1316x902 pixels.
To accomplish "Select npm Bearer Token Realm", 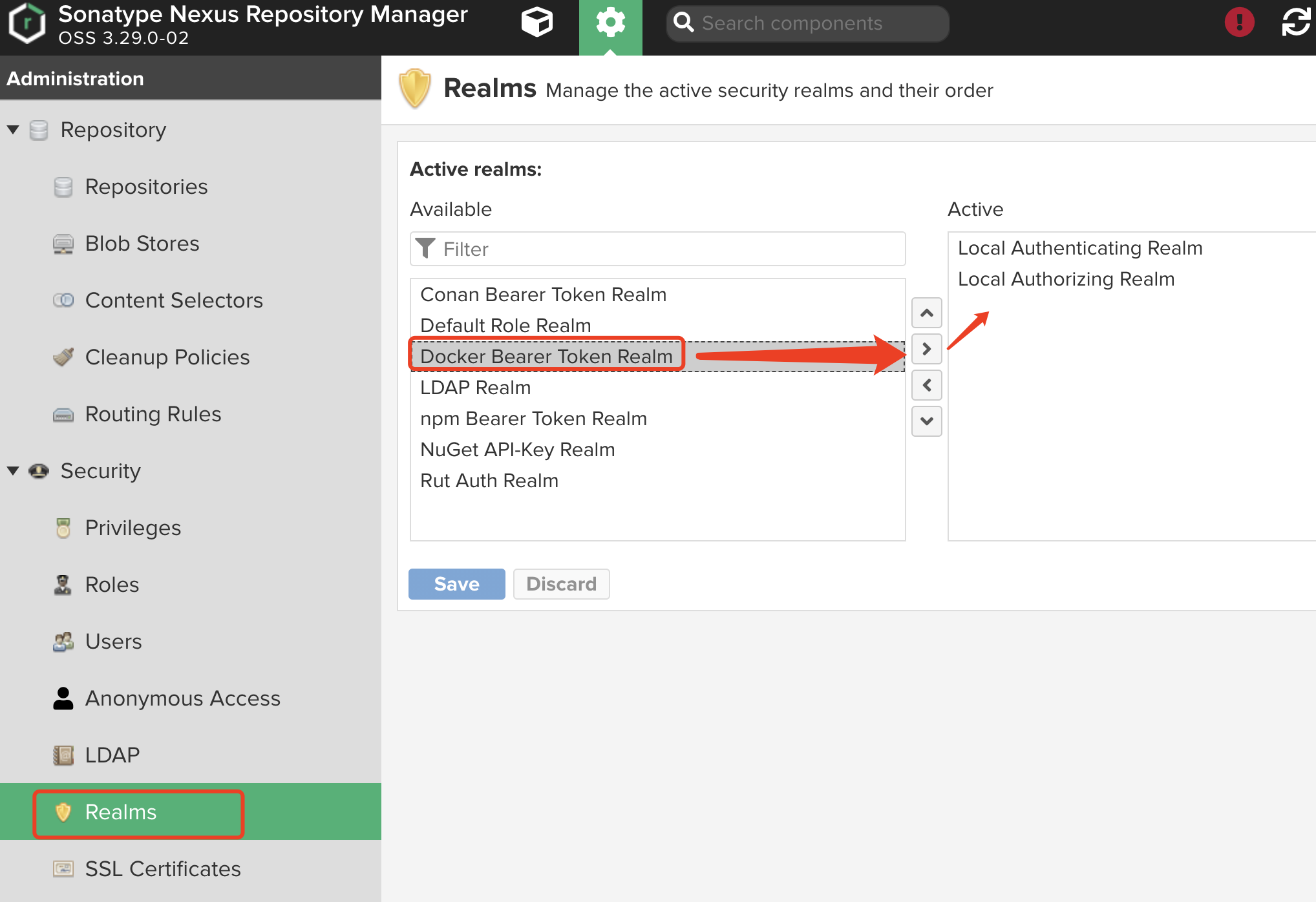I will point(658,419).
